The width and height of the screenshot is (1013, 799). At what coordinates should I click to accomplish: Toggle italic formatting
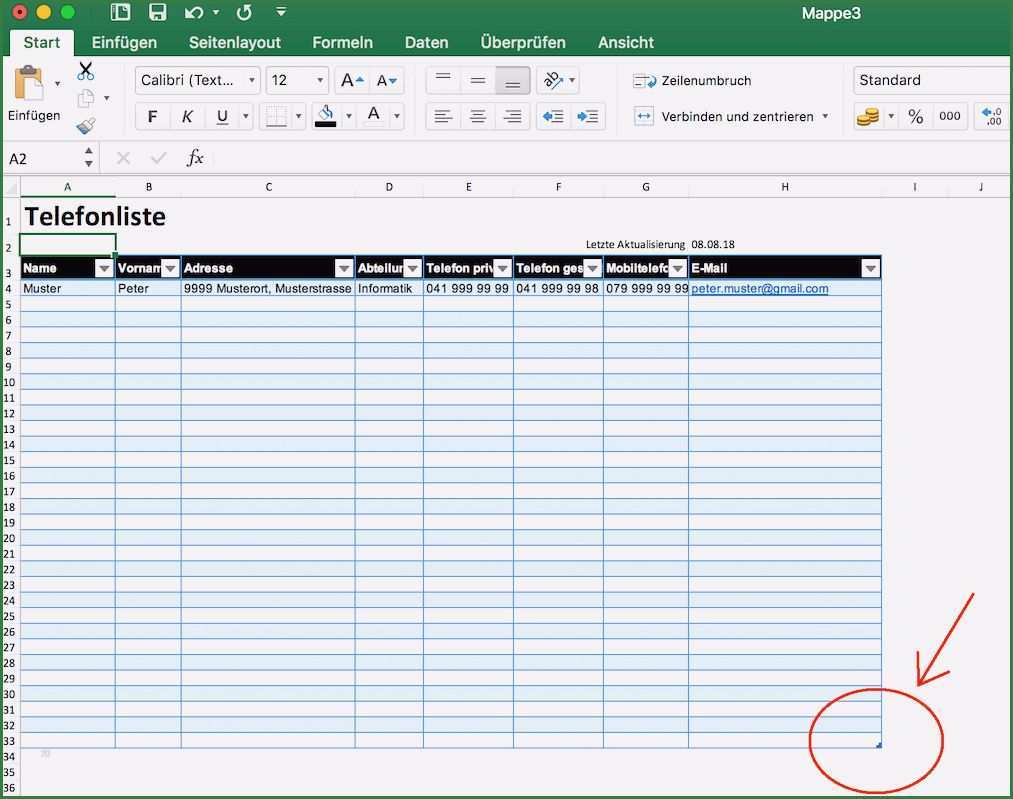[x=187, y=117]
